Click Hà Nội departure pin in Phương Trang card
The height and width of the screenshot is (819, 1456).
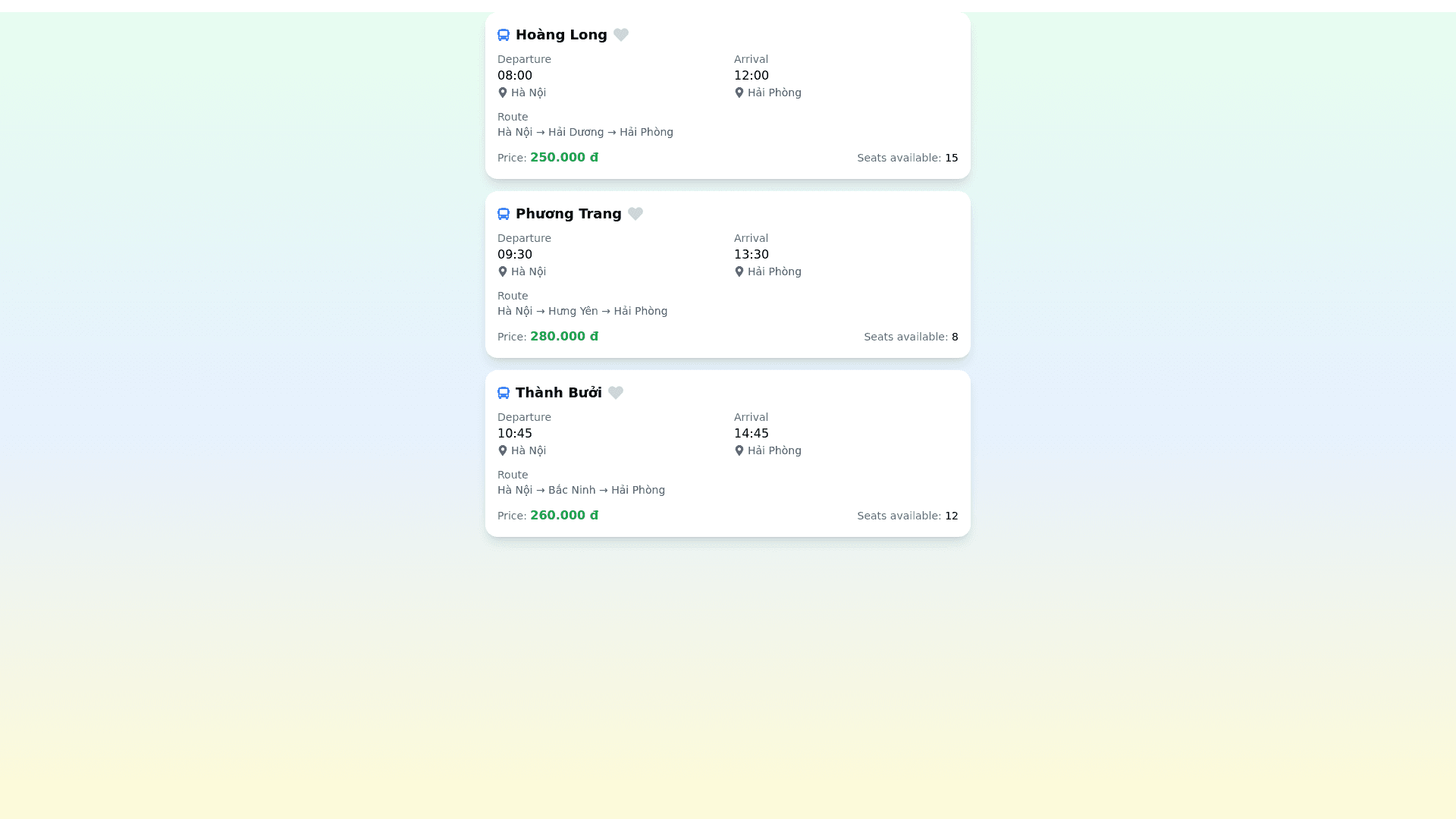point(503,271)
